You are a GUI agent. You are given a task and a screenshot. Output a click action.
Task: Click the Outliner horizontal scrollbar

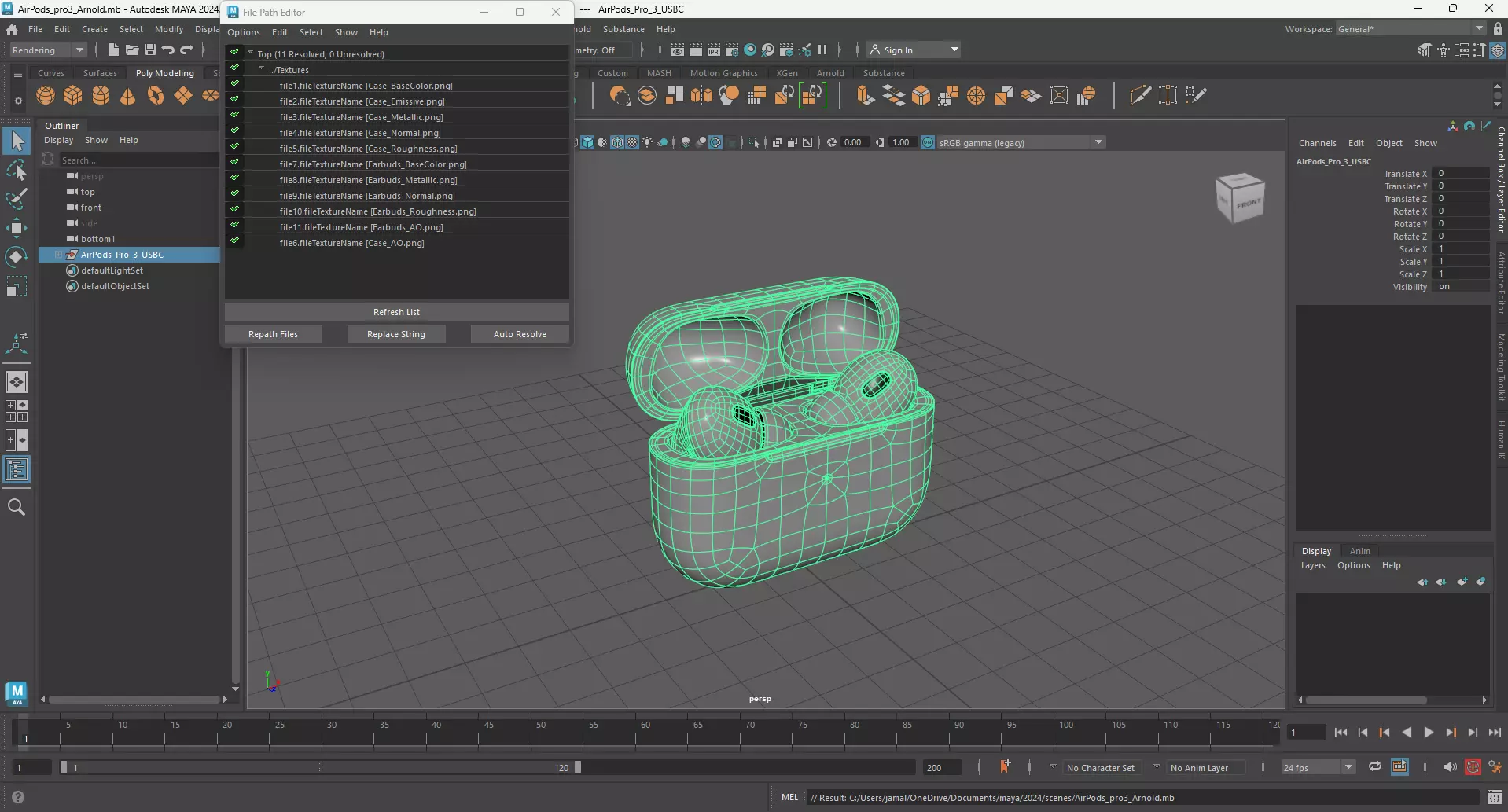click(134, 699)
